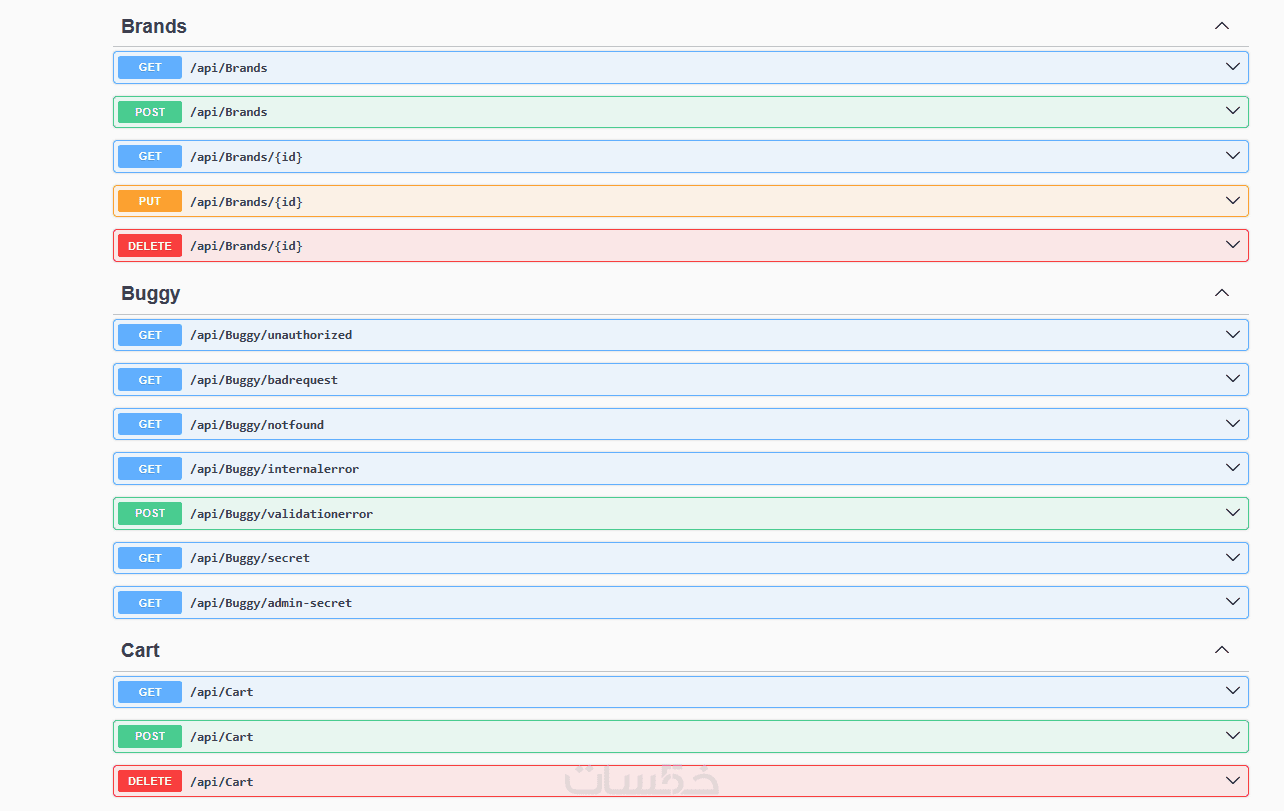Click the GET badge for Buggy notfound

[x=150, y=424]
